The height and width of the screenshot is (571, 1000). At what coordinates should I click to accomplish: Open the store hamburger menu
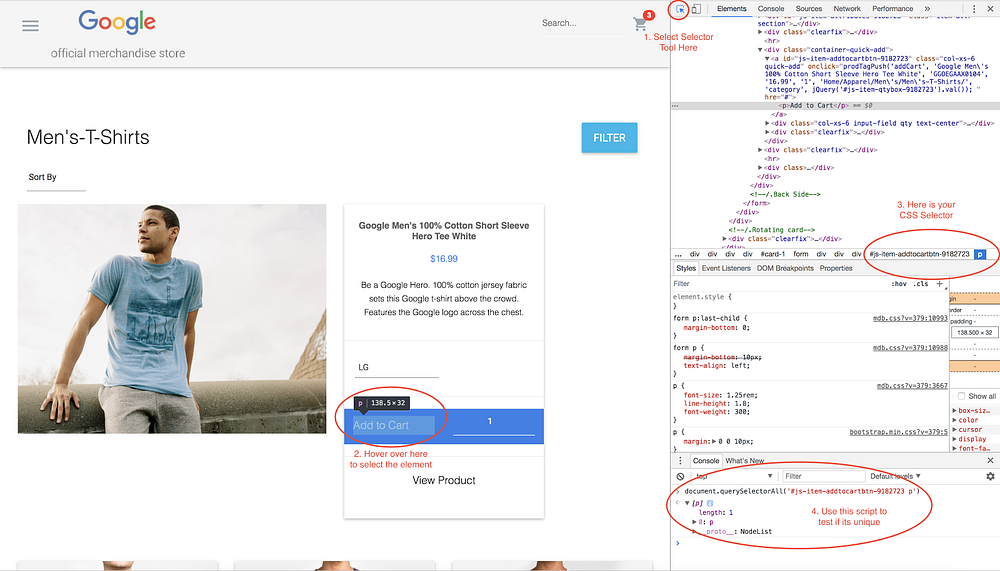tap(31, 26)
